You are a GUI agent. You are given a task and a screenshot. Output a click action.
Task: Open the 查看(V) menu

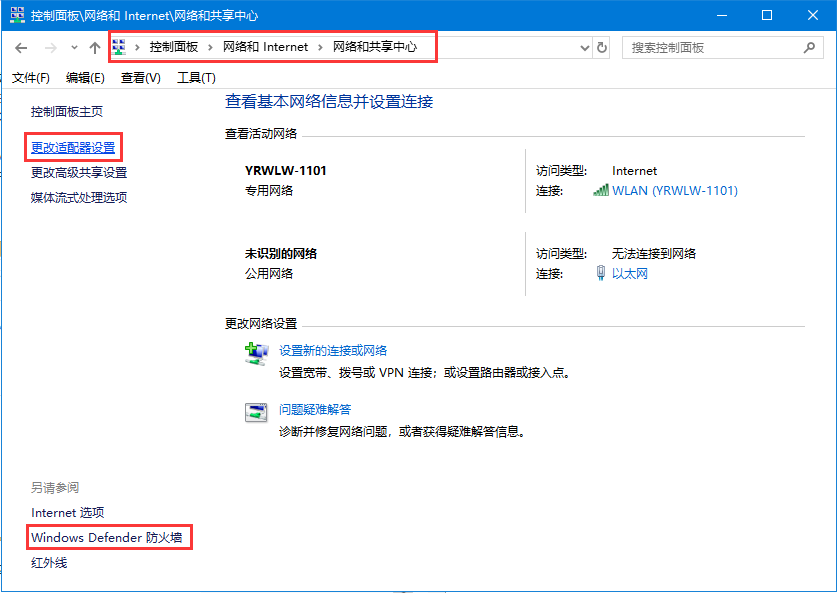point(140,78)
